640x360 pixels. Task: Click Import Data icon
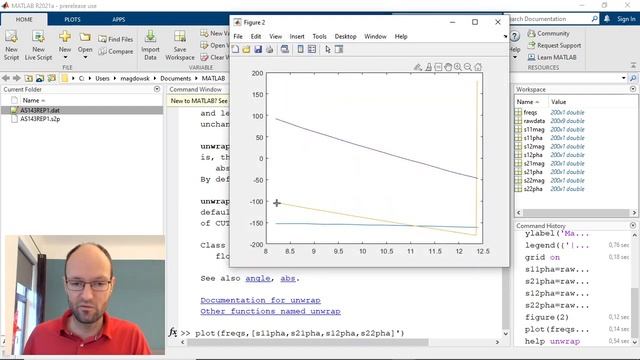tap(150, 45)
